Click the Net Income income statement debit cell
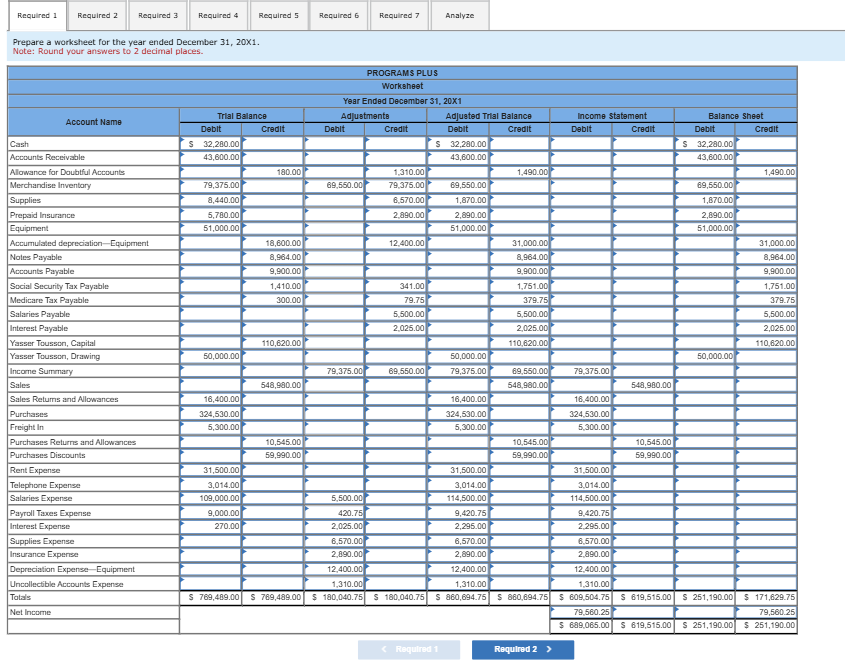845x670 pixels. click(582, 612)
